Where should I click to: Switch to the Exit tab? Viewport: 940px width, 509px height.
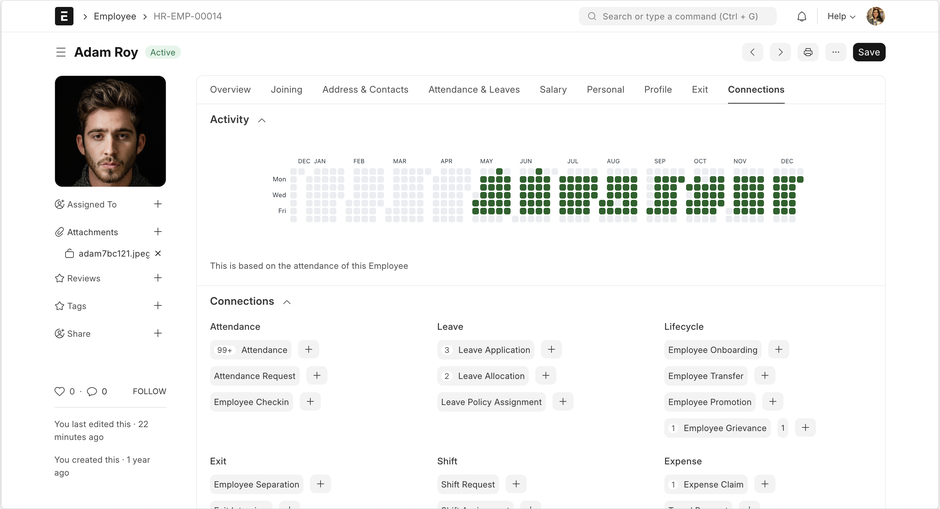pos(700,89)
